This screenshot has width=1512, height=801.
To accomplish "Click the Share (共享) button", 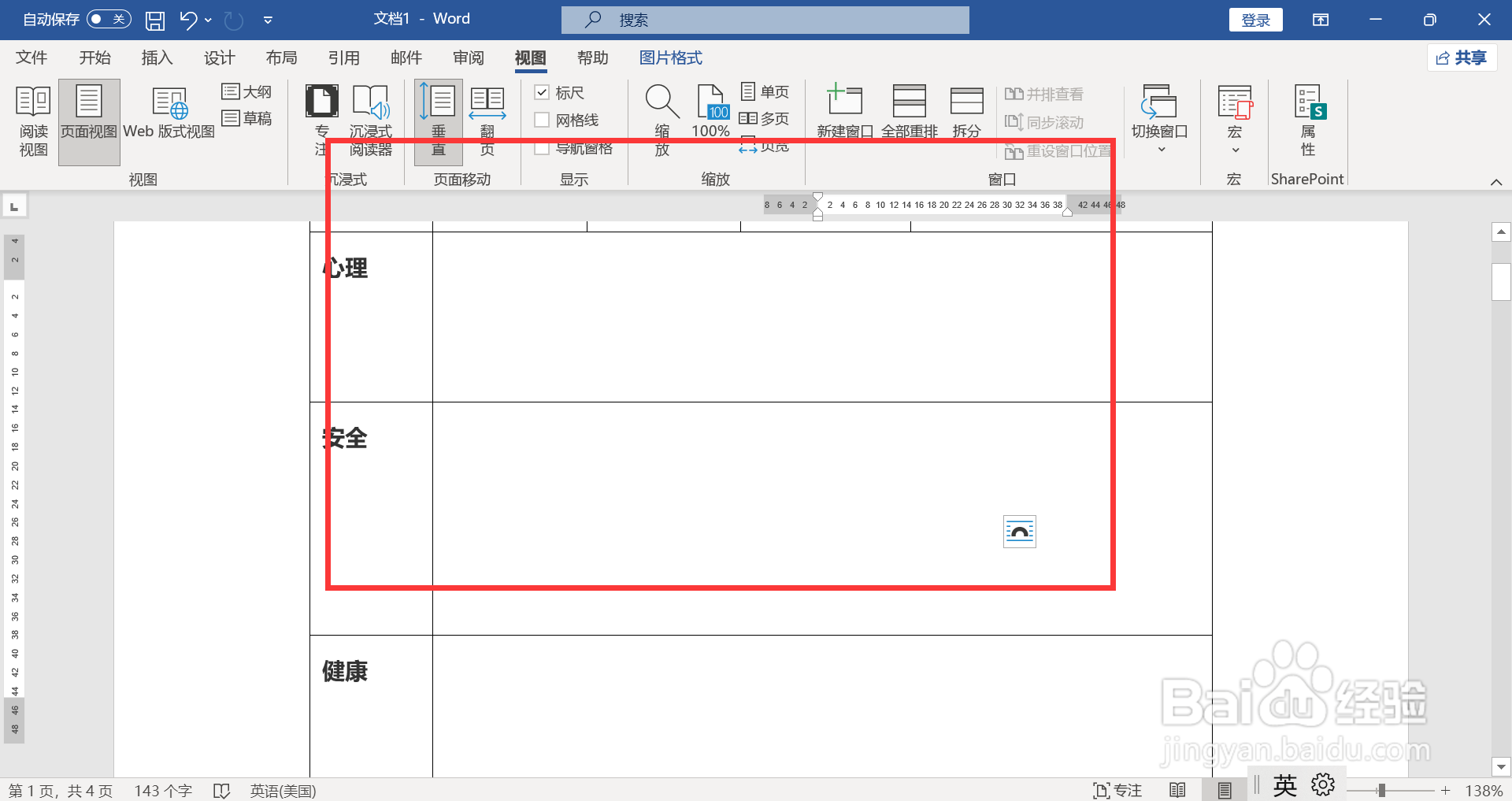I will click(1462, 57).
